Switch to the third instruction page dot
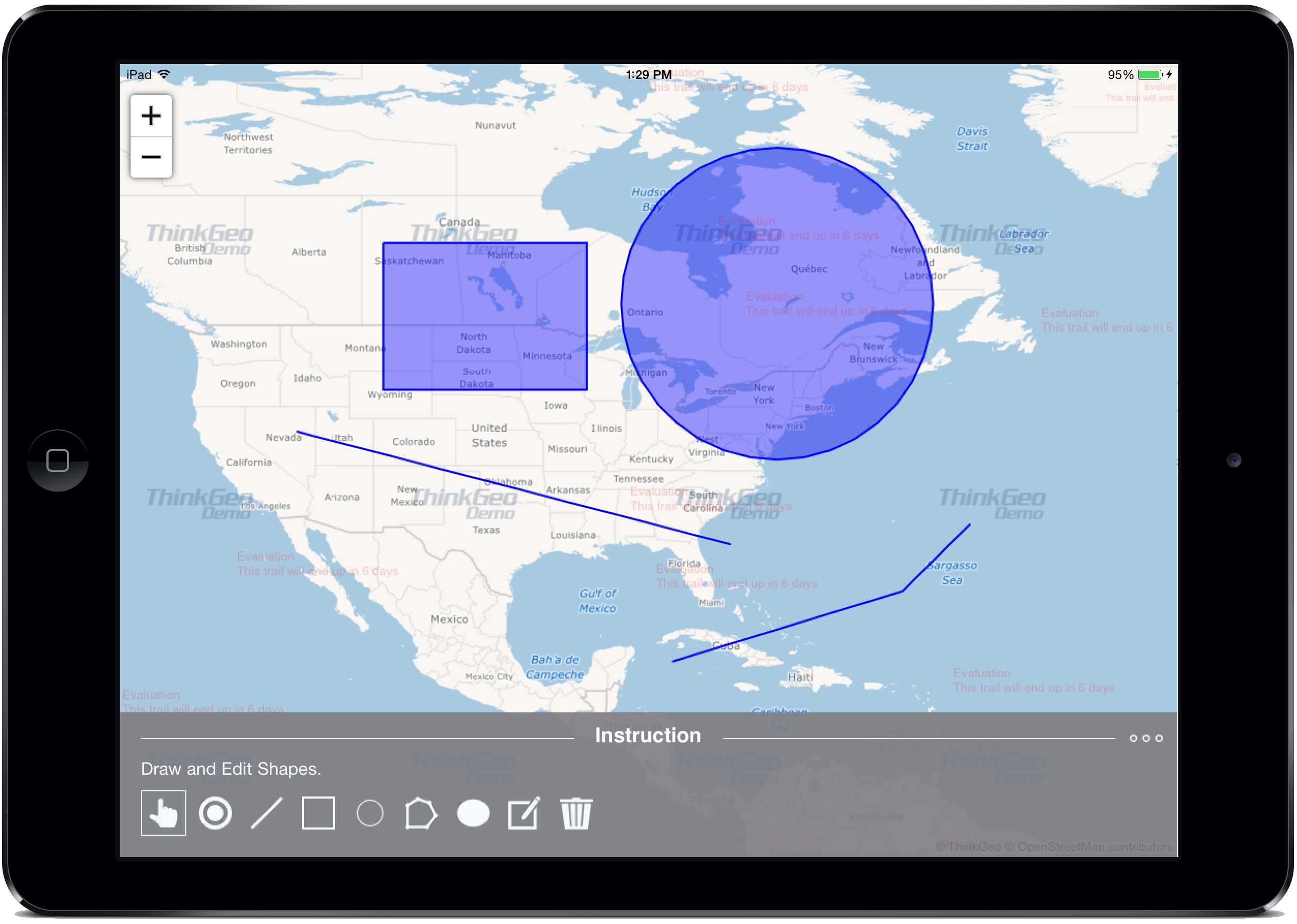Viewport: 1297px width, 924px height. pyautogui.click(x=1159, y=738)
